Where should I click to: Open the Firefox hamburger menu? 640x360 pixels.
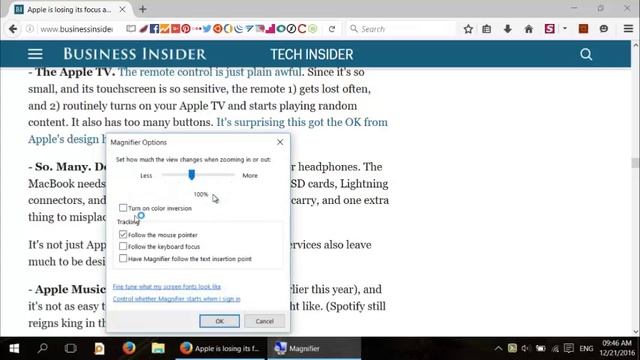pyautogui.click(x=628, y=29)
